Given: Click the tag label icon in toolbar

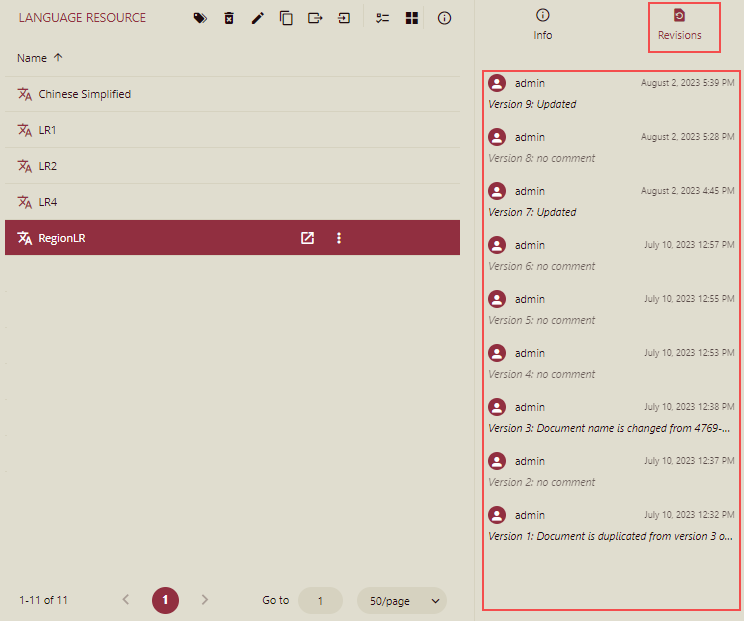Looking at the screenshot, I should coord(200,18).
